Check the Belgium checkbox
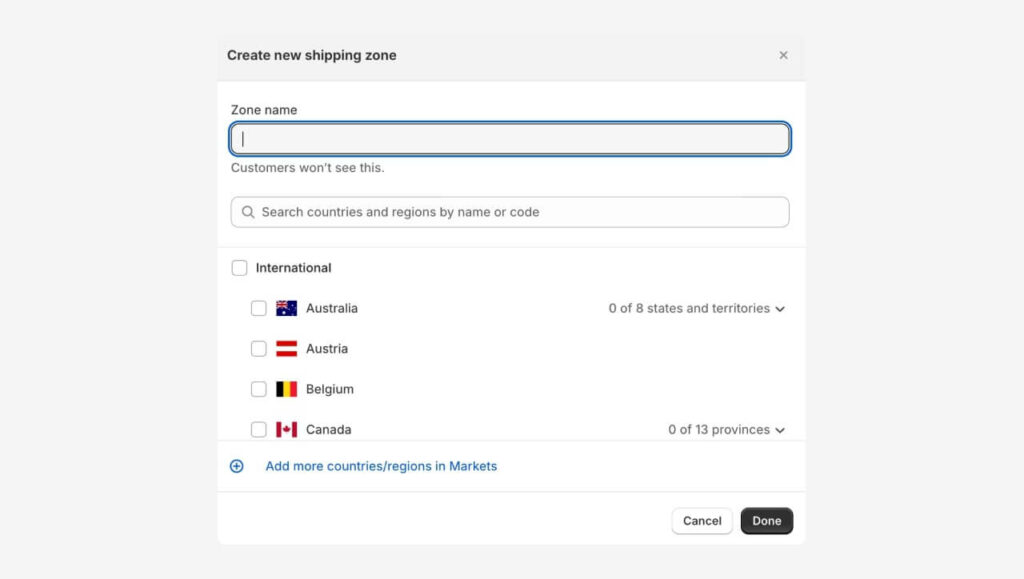 point(258,389)
